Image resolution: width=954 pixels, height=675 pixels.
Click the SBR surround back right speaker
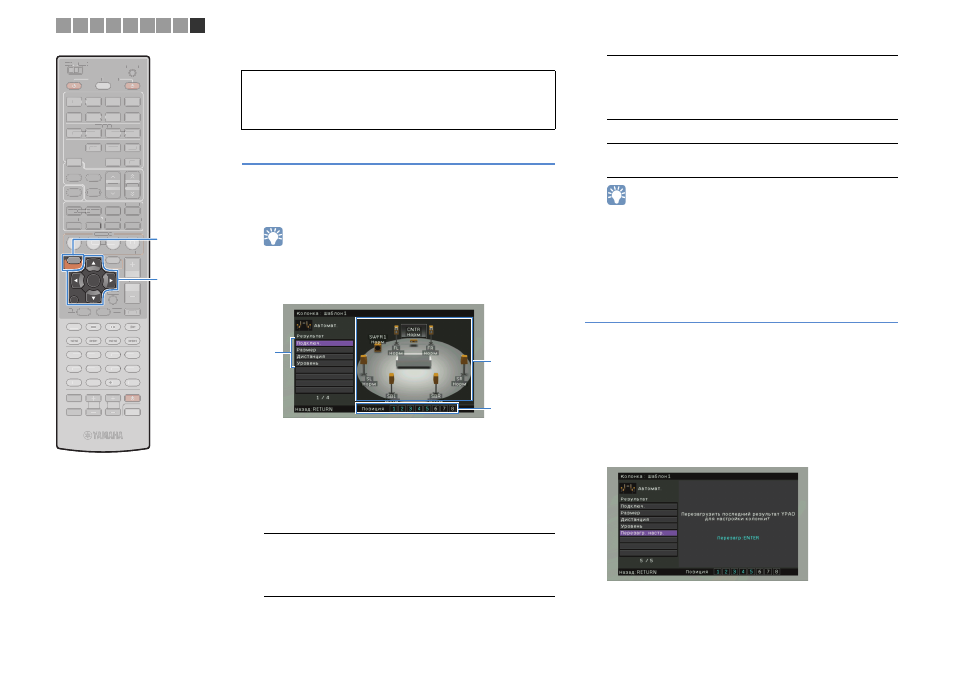tap(436, 382)
